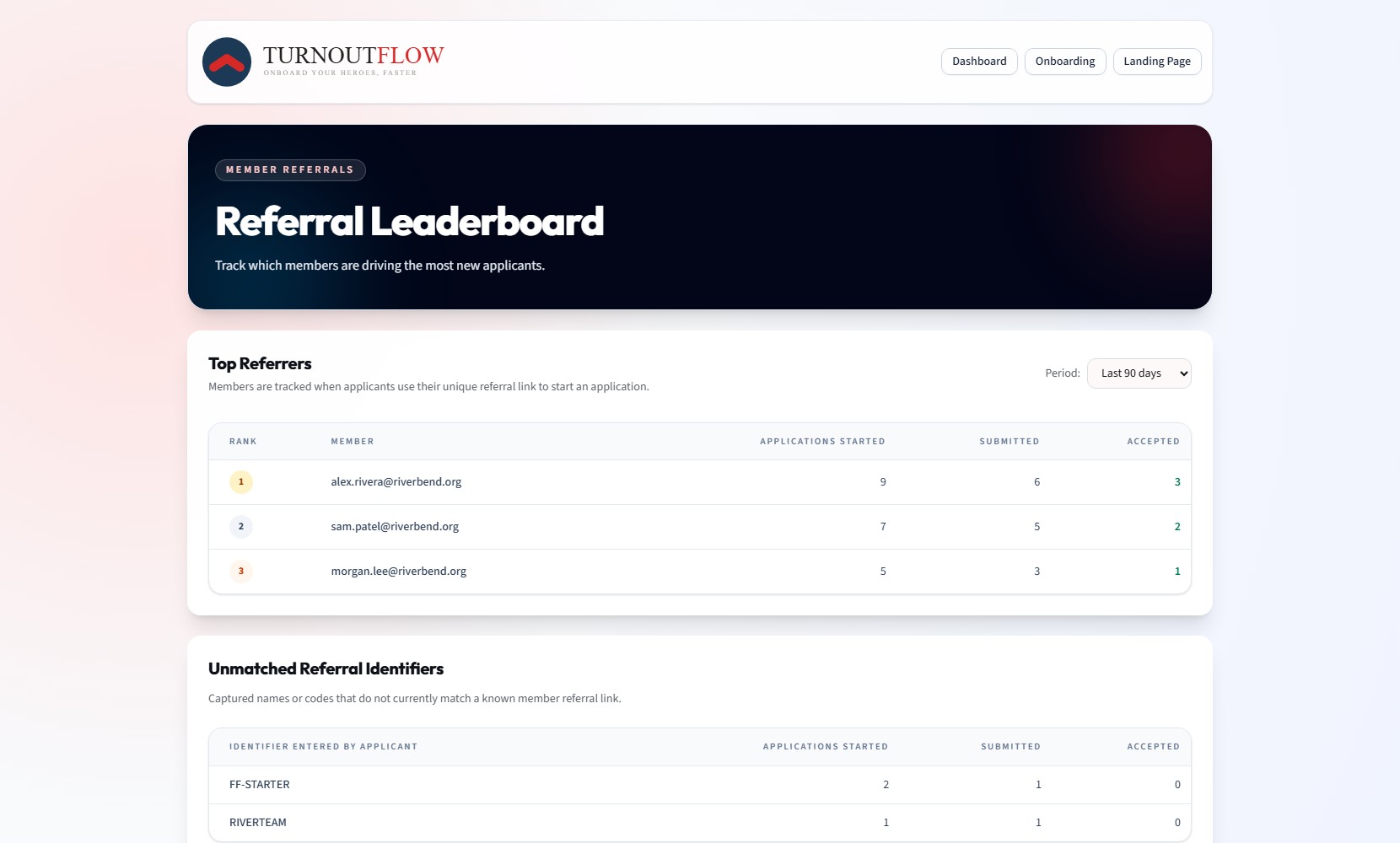
Task: Click the Identifier Entered By Applicant header
Action: coord(323,747)
